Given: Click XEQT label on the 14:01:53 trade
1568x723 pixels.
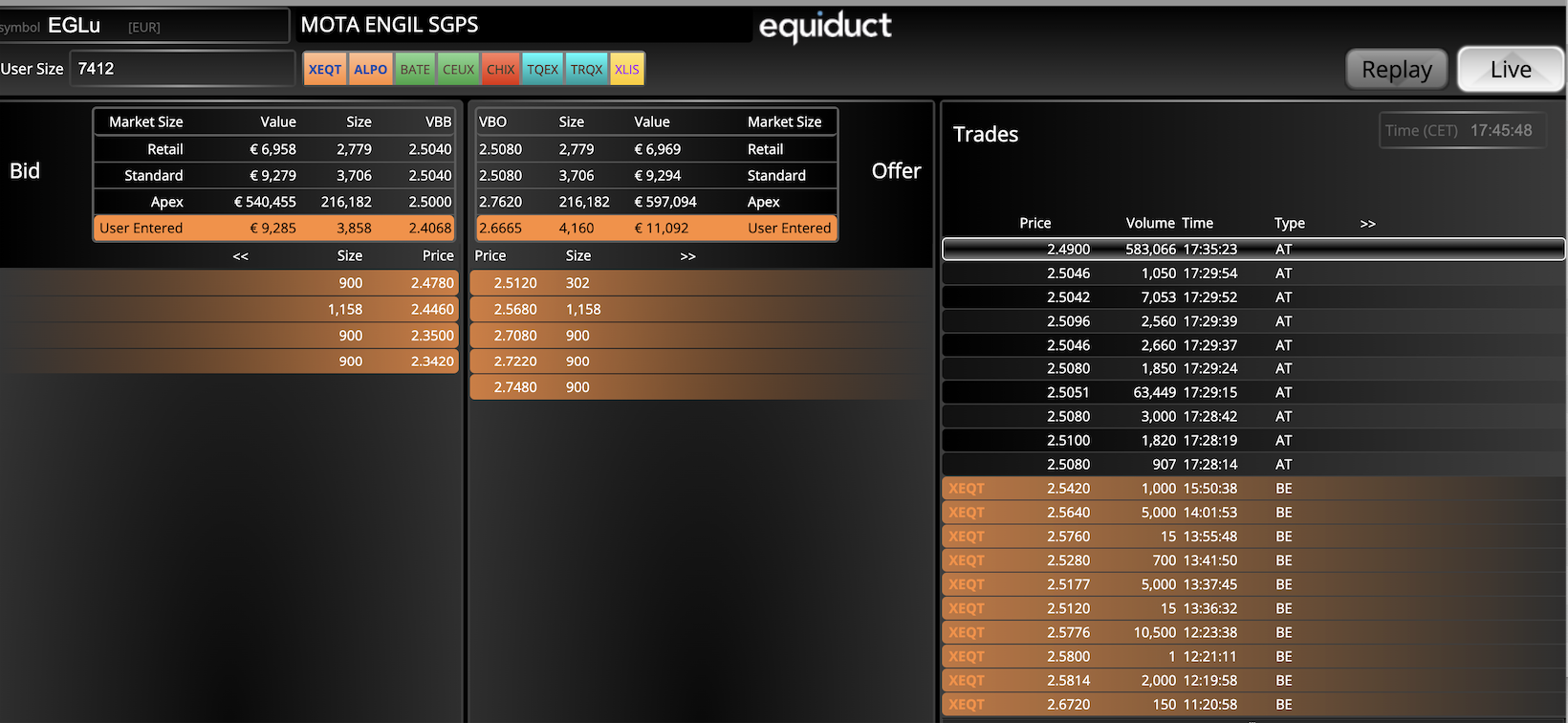Looking at the screenshot, I should pos(966,513).
